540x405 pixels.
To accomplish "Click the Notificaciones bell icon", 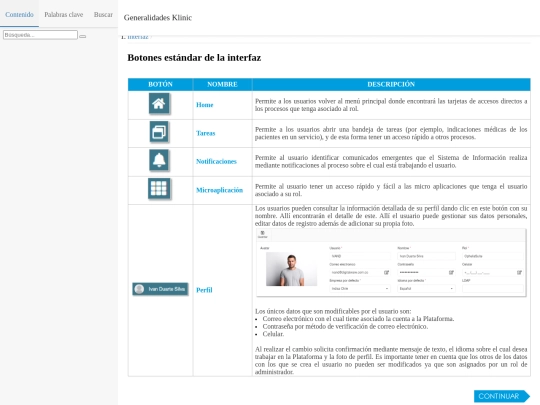I will [159, 160].
